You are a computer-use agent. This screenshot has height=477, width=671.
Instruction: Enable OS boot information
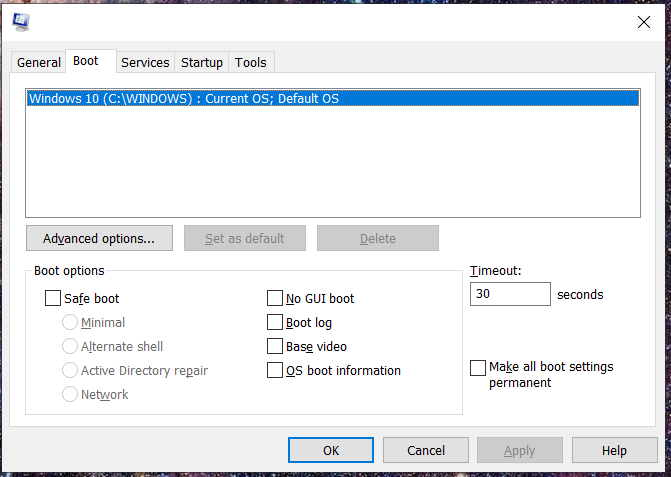[275, 370]
